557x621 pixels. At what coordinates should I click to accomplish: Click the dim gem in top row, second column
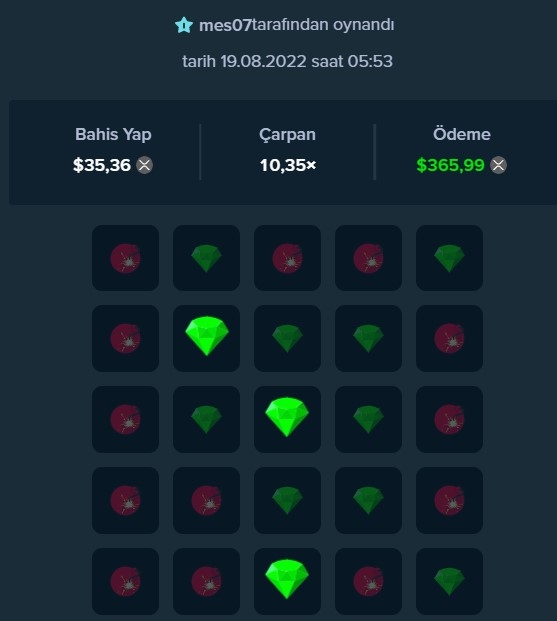coord(206,258)
